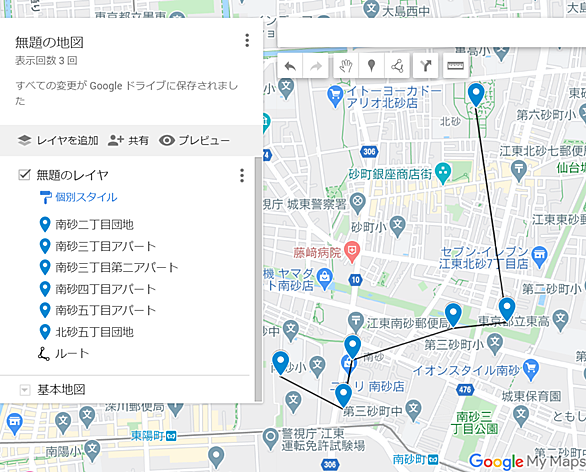This screenshot has width=586, height=472.
Task: Select the hand pan tool
Action: pyautogui.click(x=346, y=66)
